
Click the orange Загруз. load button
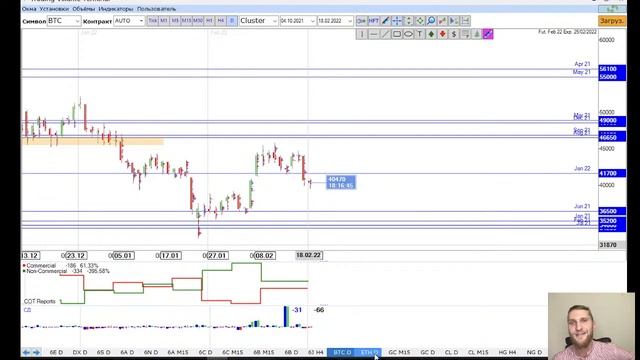pyautogui.click(x=612, y=21)
